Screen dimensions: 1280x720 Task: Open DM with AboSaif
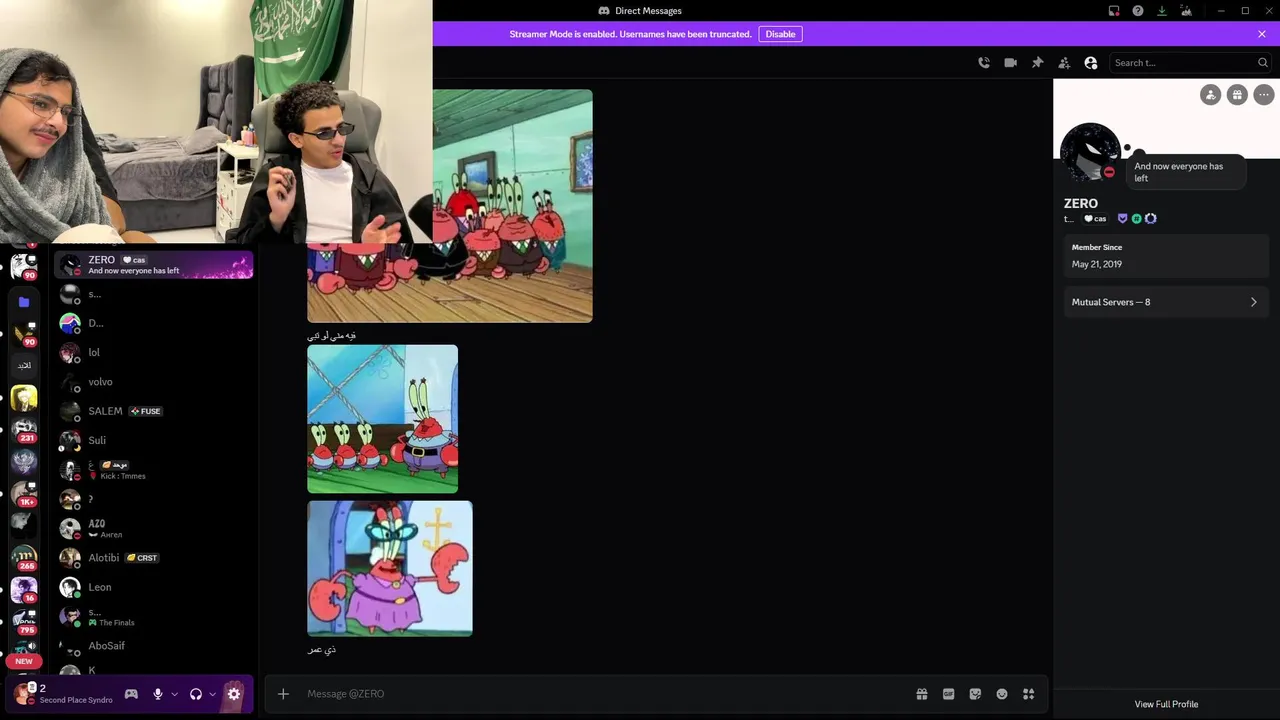153,646
